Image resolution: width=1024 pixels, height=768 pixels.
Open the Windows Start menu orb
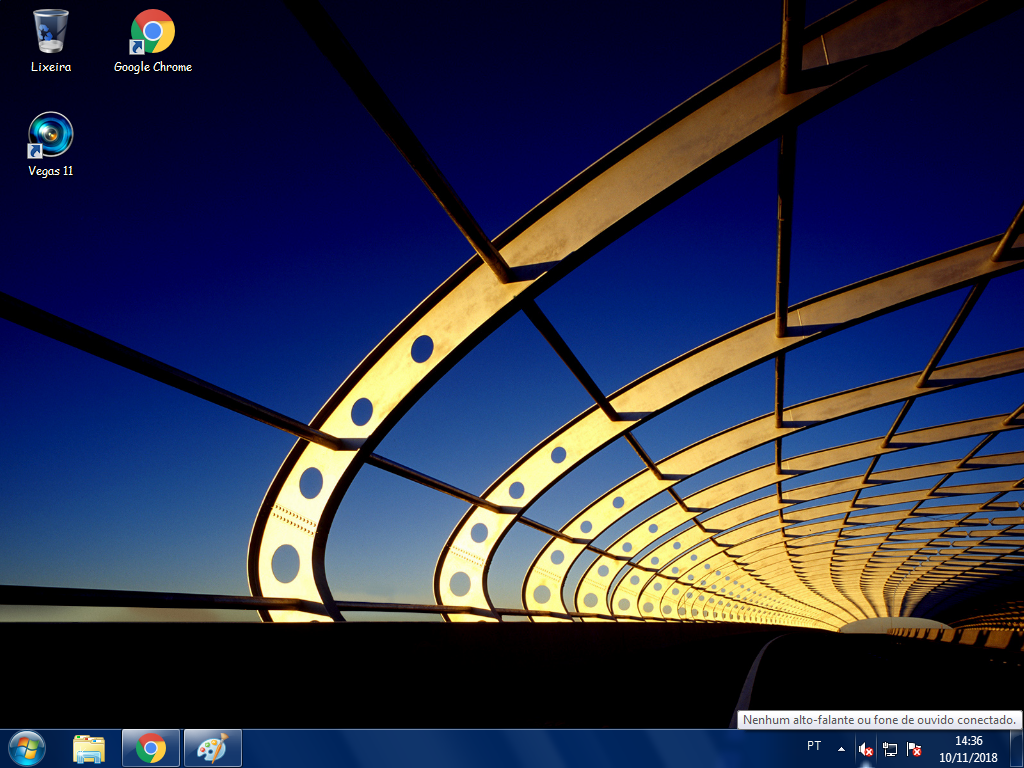27,748
